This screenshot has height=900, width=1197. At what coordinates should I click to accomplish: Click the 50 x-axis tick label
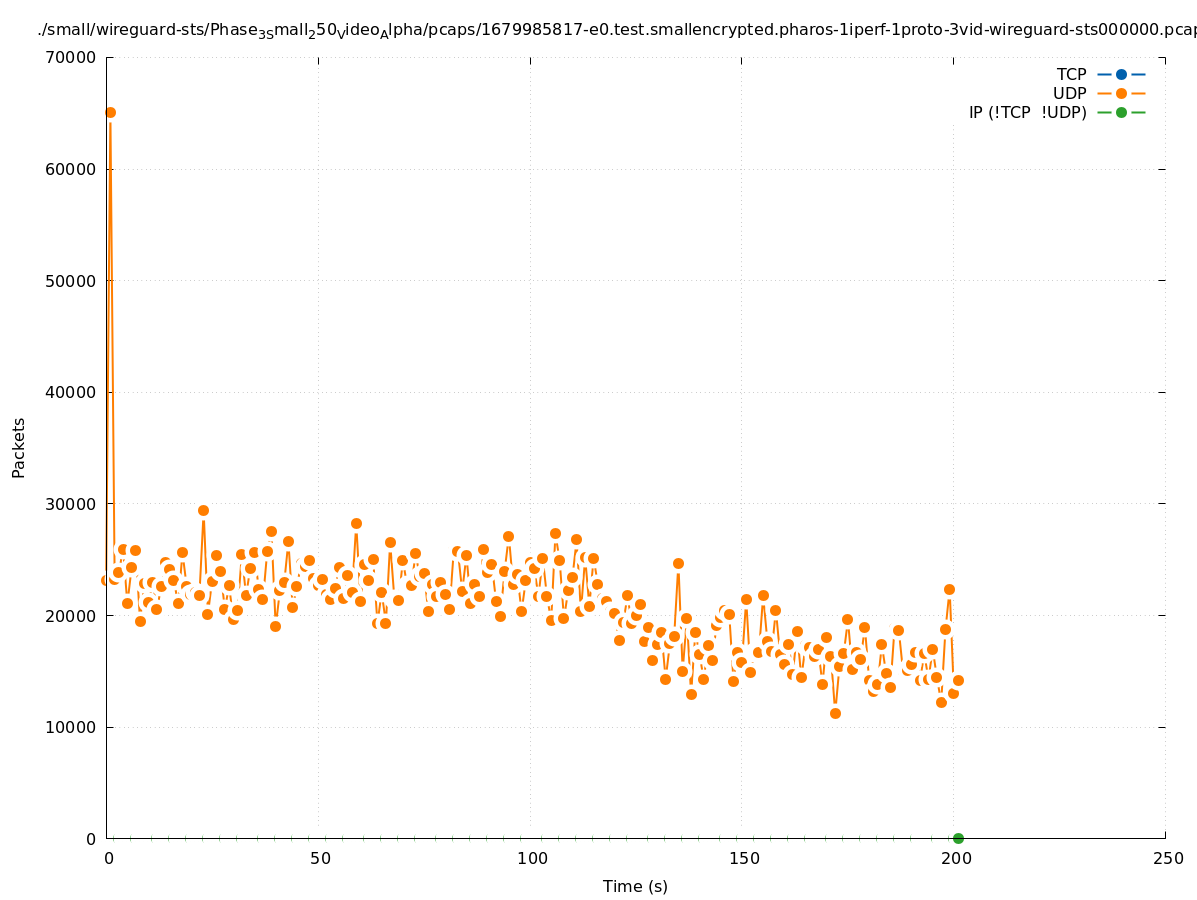click(x=320, y=858)
